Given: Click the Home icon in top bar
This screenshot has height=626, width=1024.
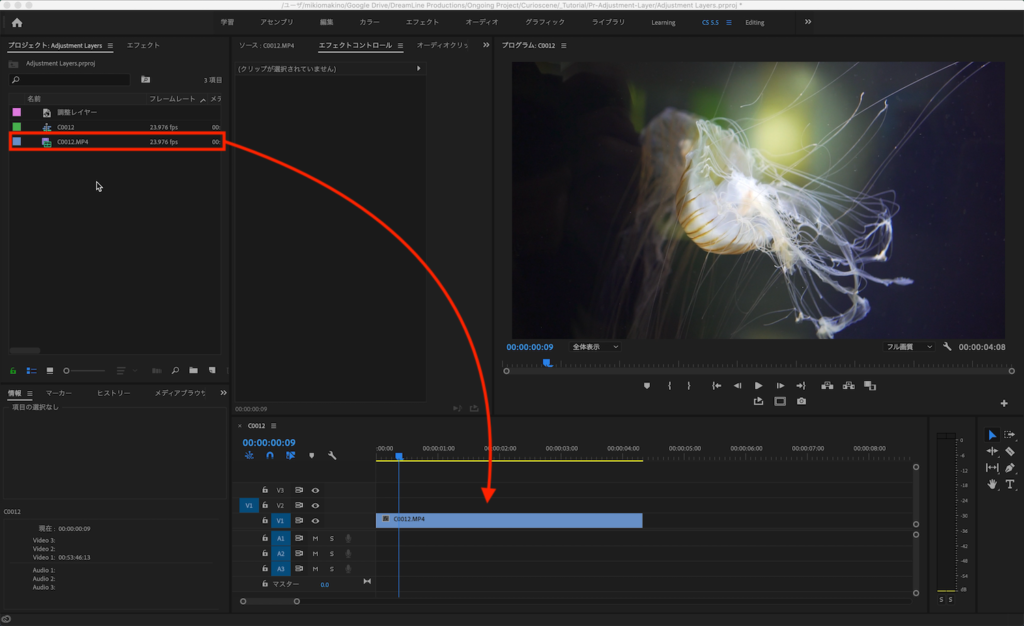Looking at the screenshot, I should point(17,22).
